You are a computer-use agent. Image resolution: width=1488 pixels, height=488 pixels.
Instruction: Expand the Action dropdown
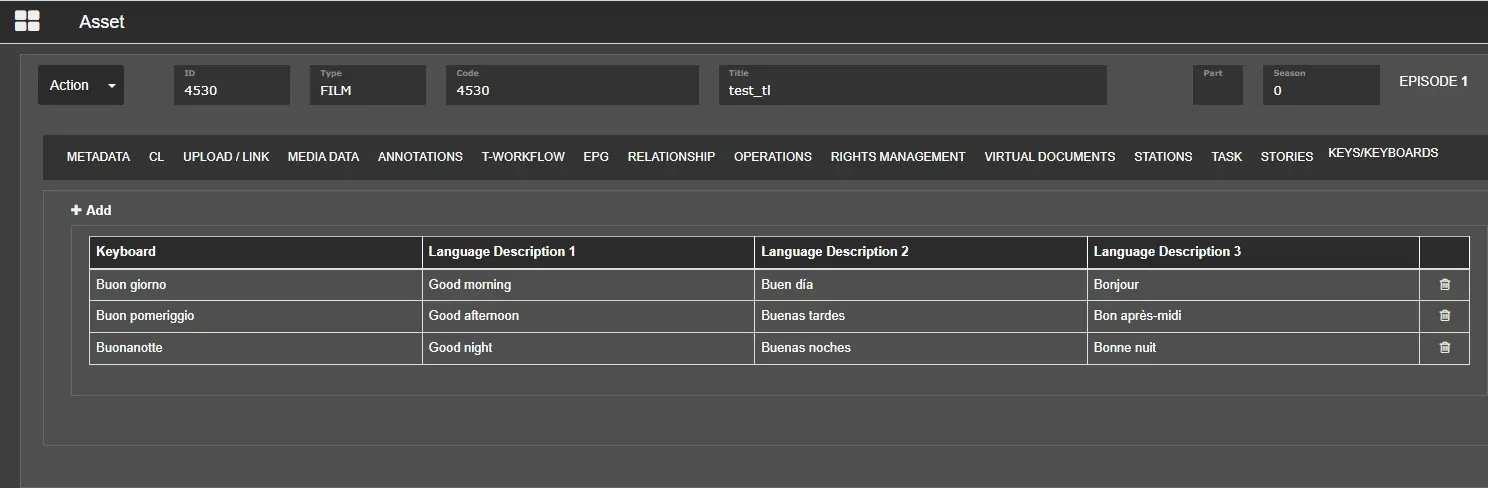tap(81, 86)
